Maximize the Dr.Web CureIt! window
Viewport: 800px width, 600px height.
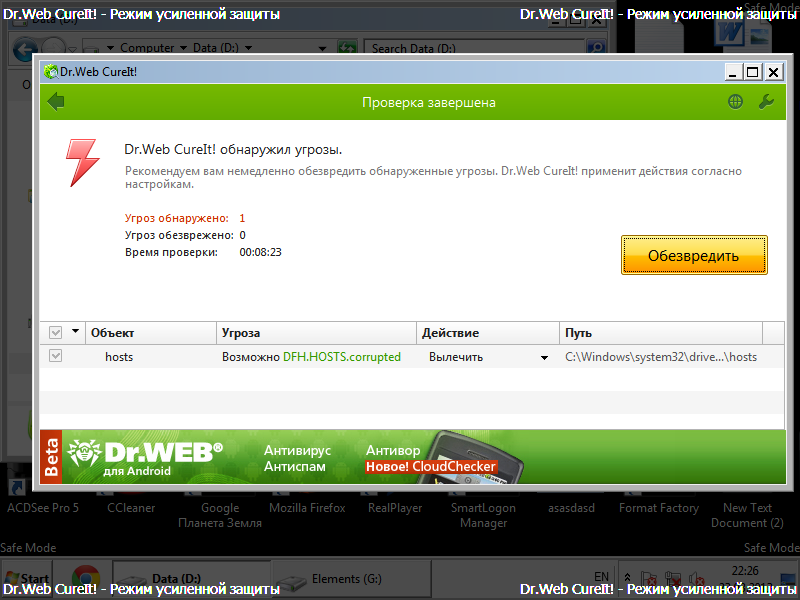753,72
